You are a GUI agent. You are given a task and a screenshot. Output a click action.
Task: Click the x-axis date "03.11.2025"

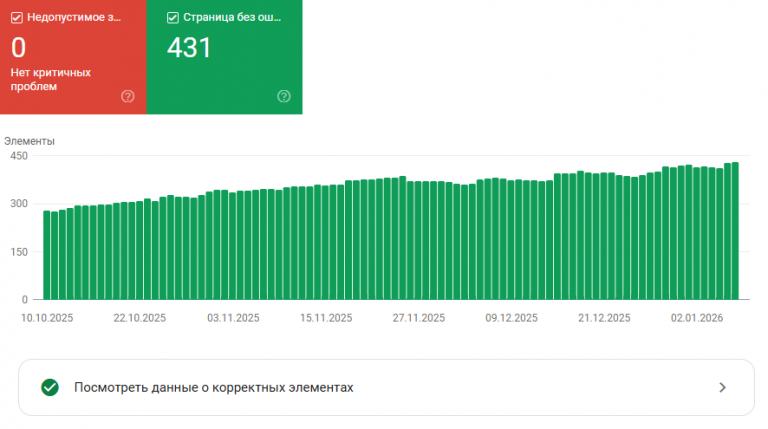click(233, 318)
